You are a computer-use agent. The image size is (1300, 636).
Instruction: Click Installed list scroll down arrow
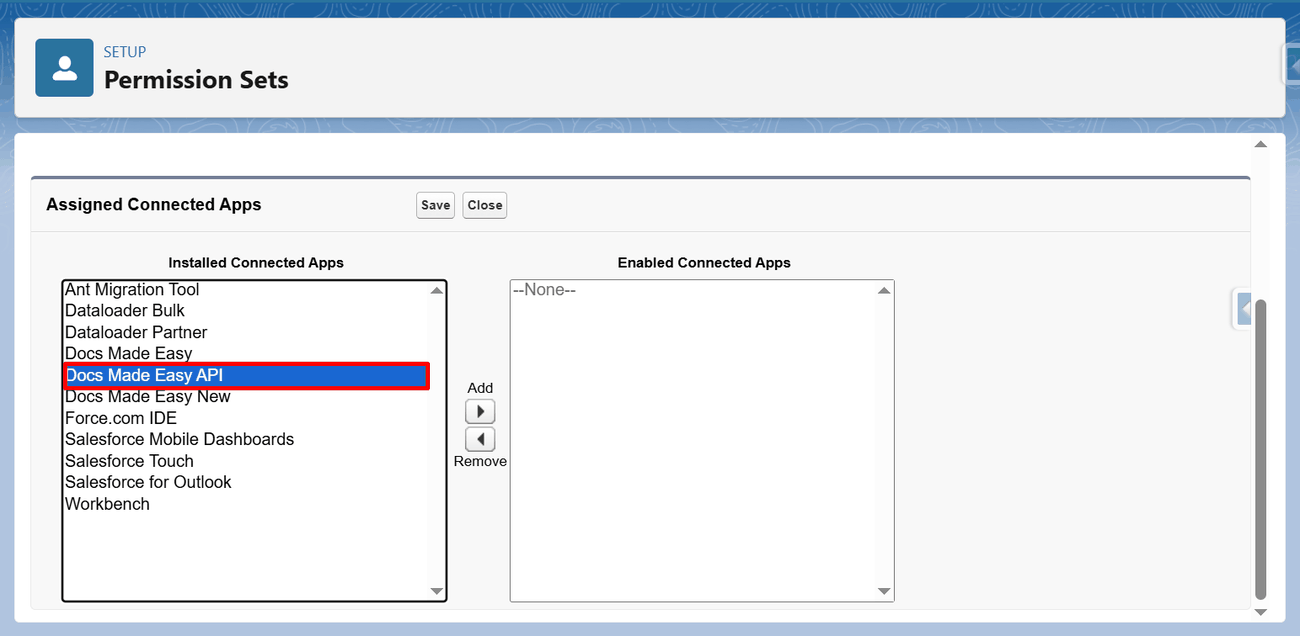click(x=437, y=591)
